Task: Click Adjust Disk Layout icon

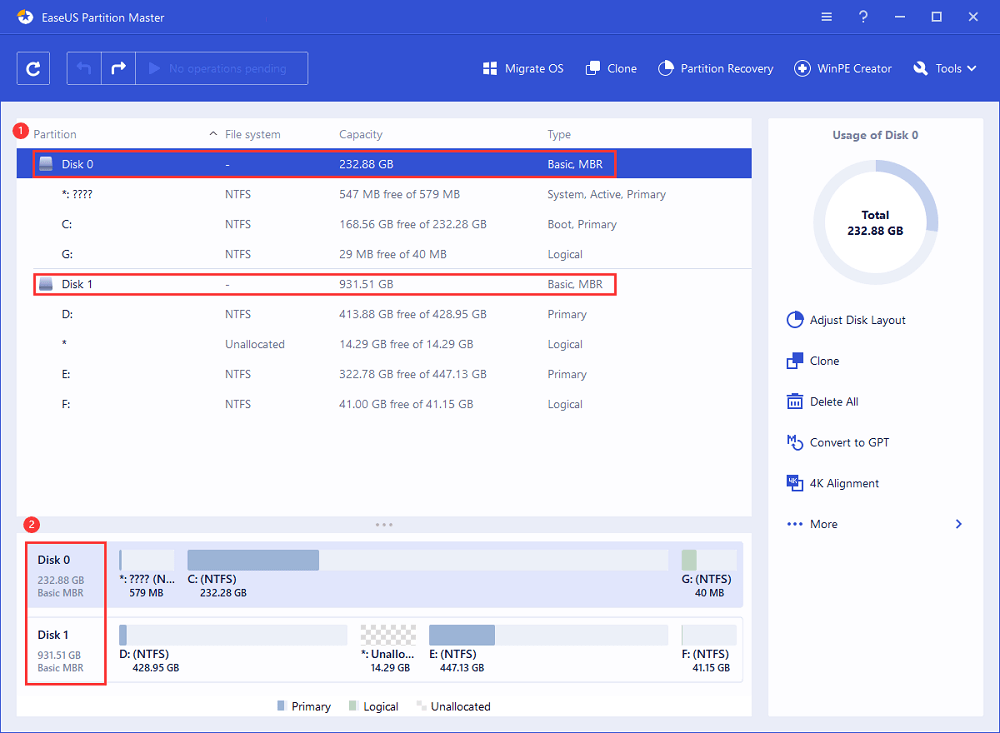Action: 795,320
